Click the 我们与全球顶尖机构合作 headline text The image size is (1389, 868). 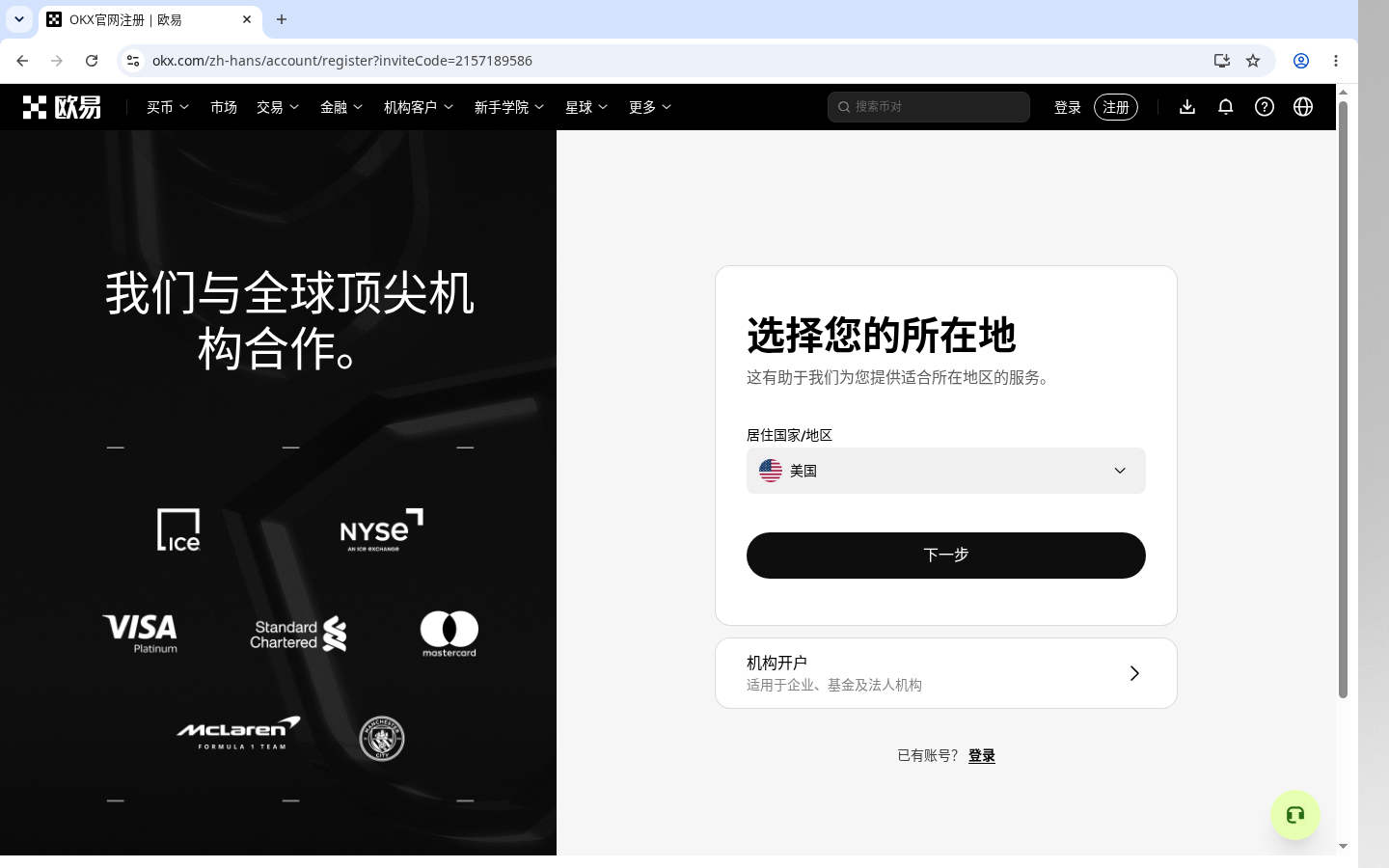click(289, 320)
